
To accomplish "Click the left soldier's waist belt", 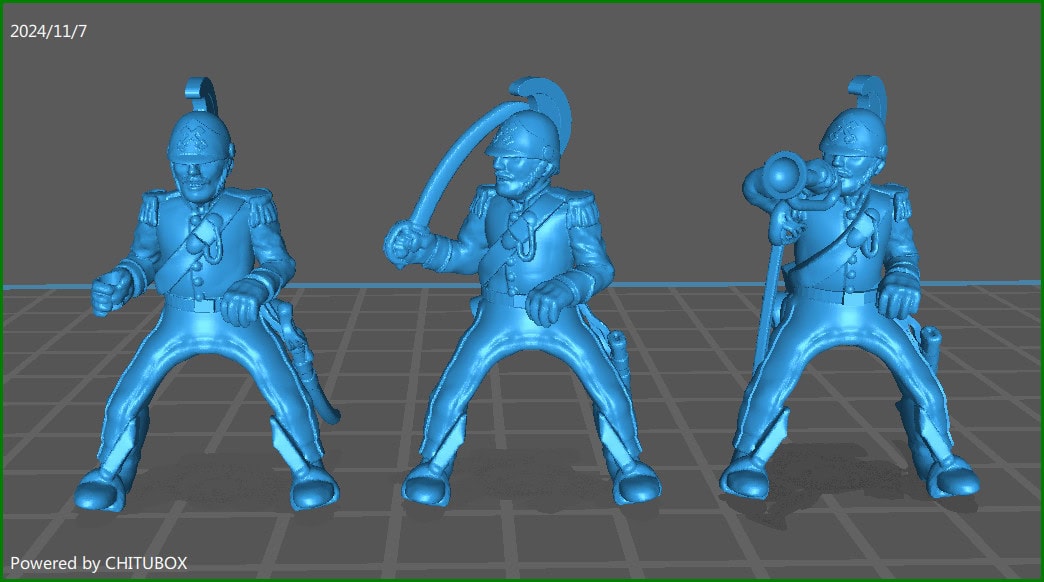I will pyautogui.click(x=198, y=303).
